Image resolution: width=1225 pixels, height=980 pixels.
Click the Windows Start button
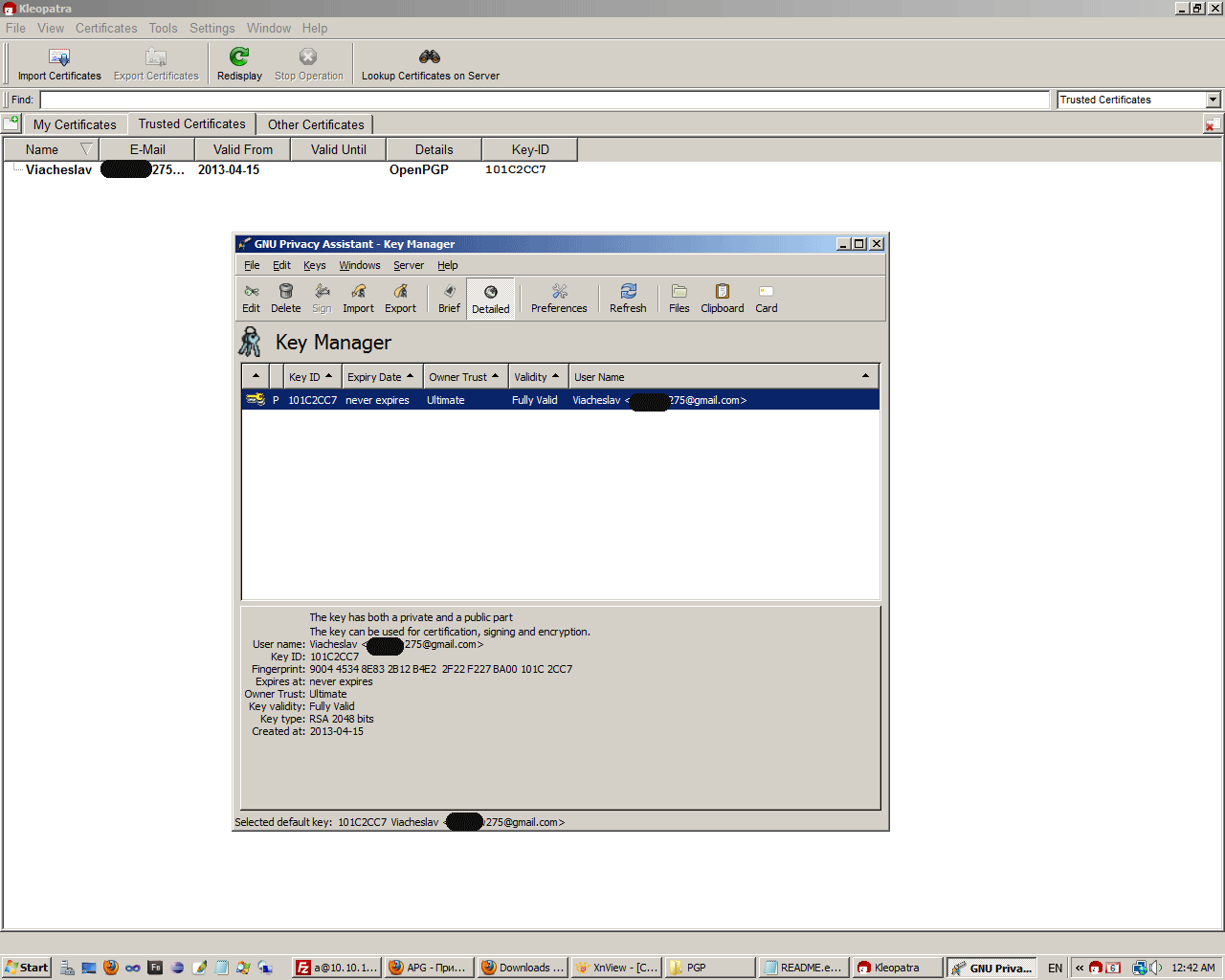(x=26, y=968)
